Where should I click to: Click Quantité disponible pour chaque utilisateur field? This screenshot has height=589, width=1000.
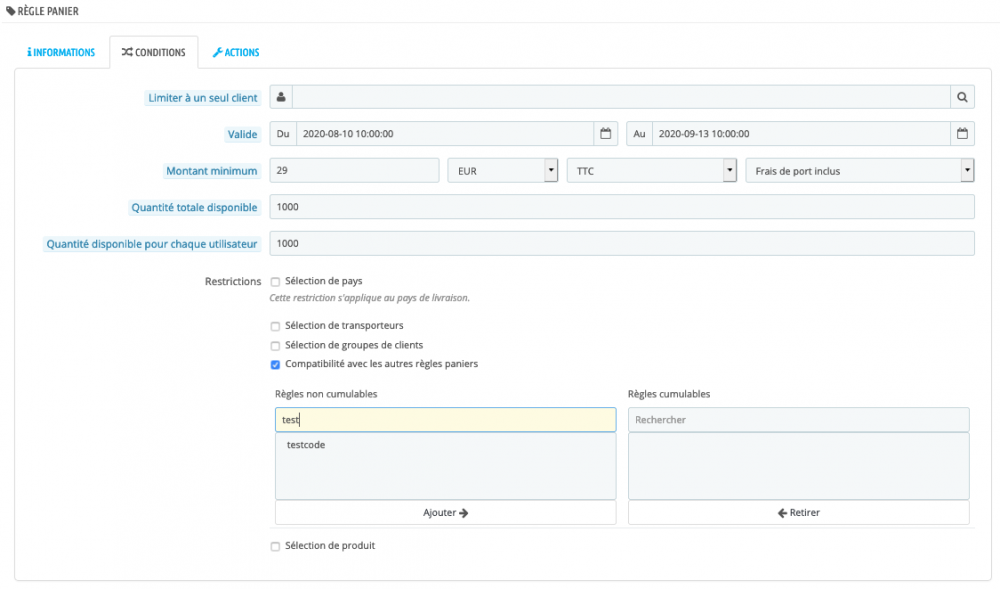click(622, 244)
